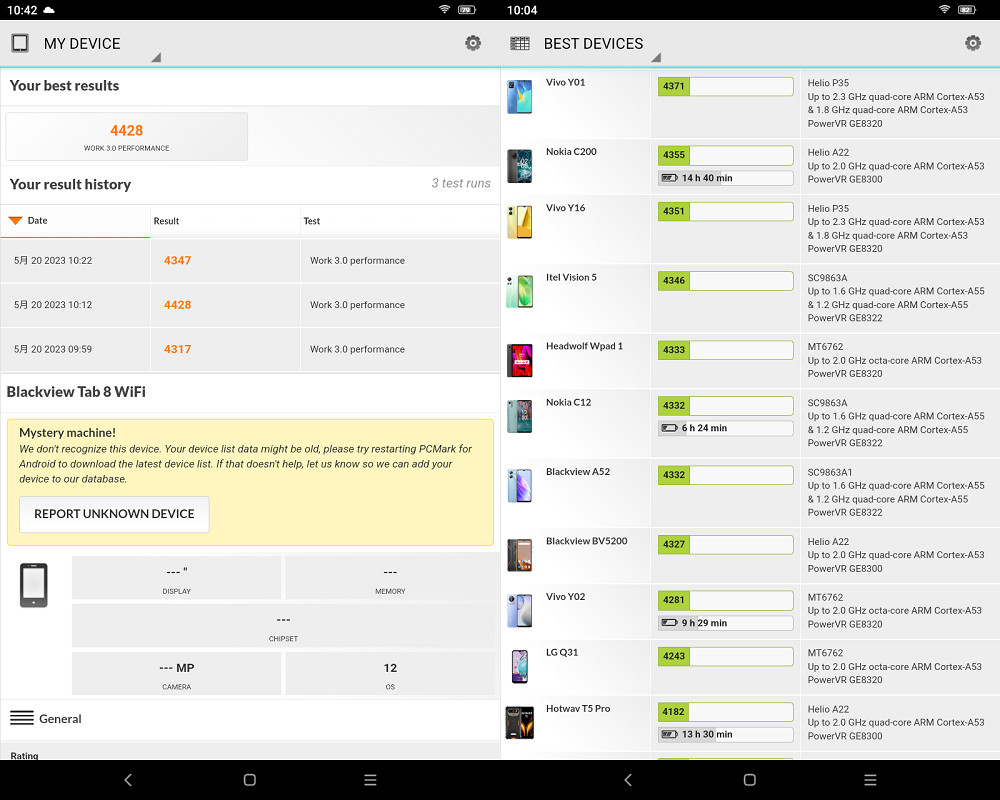Screen dimensions: 1000x800
Task: Open Hotwav T5 Pro device thumbnail
Action: pyautogui.click(x=520, y=723)
